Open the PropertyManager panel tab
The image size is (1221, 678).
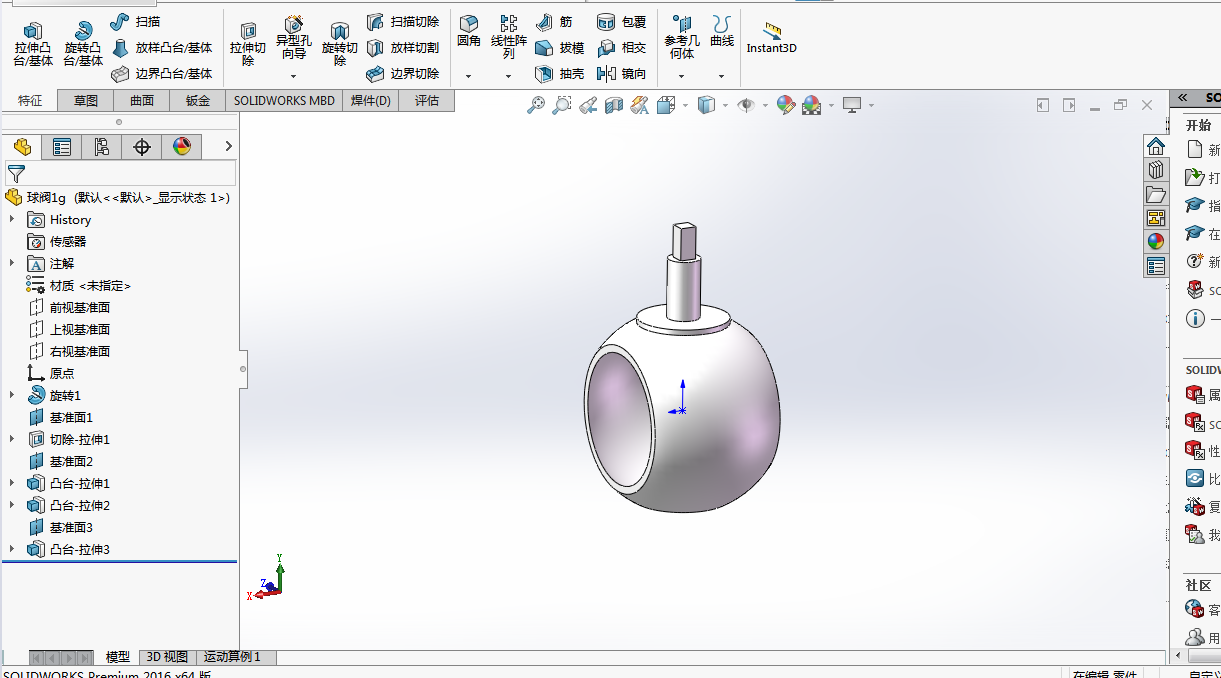click(x=62, y=147)
